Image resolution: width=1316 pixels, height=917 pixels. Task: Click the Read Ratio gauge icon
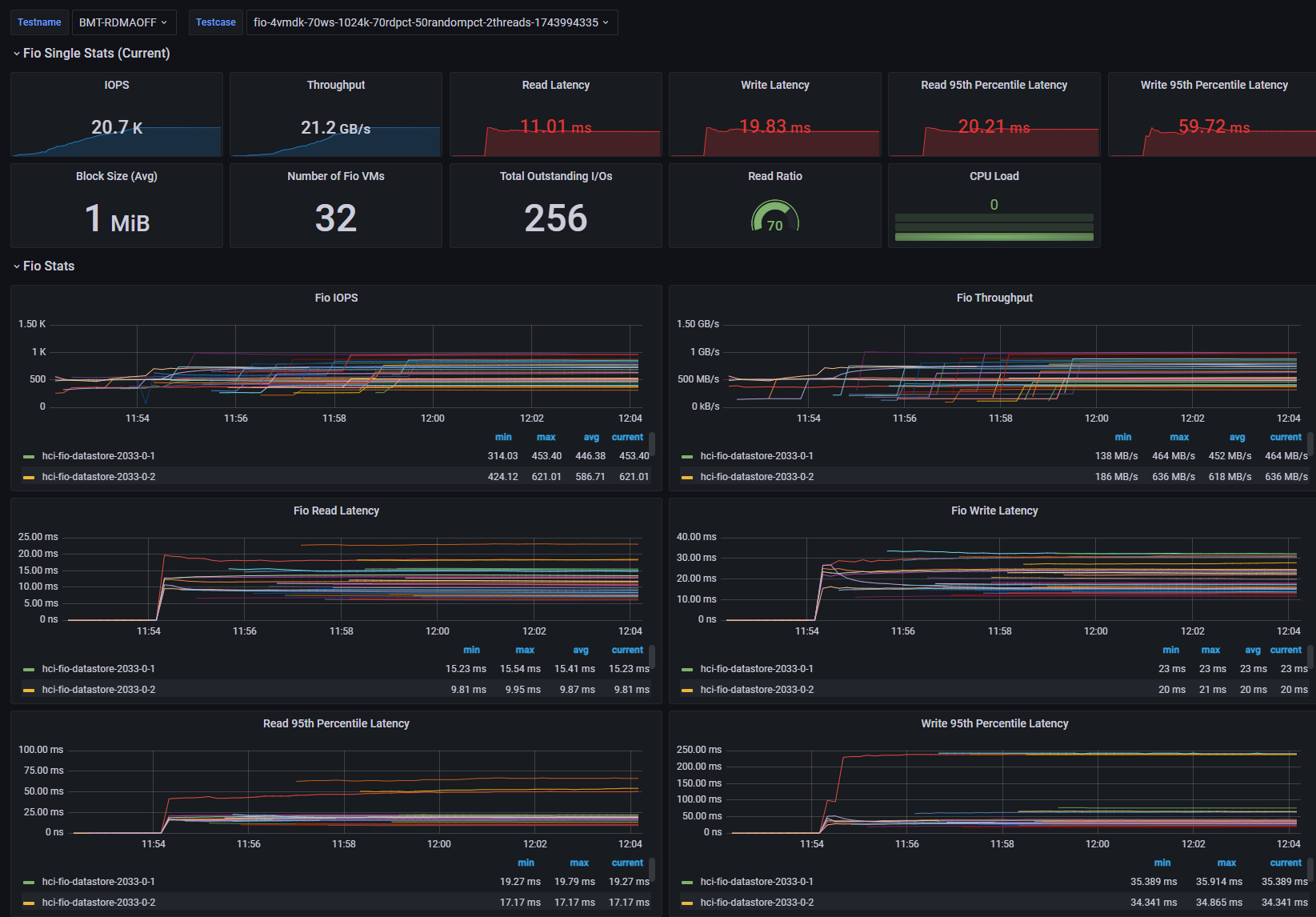click(x=774, y=216)
